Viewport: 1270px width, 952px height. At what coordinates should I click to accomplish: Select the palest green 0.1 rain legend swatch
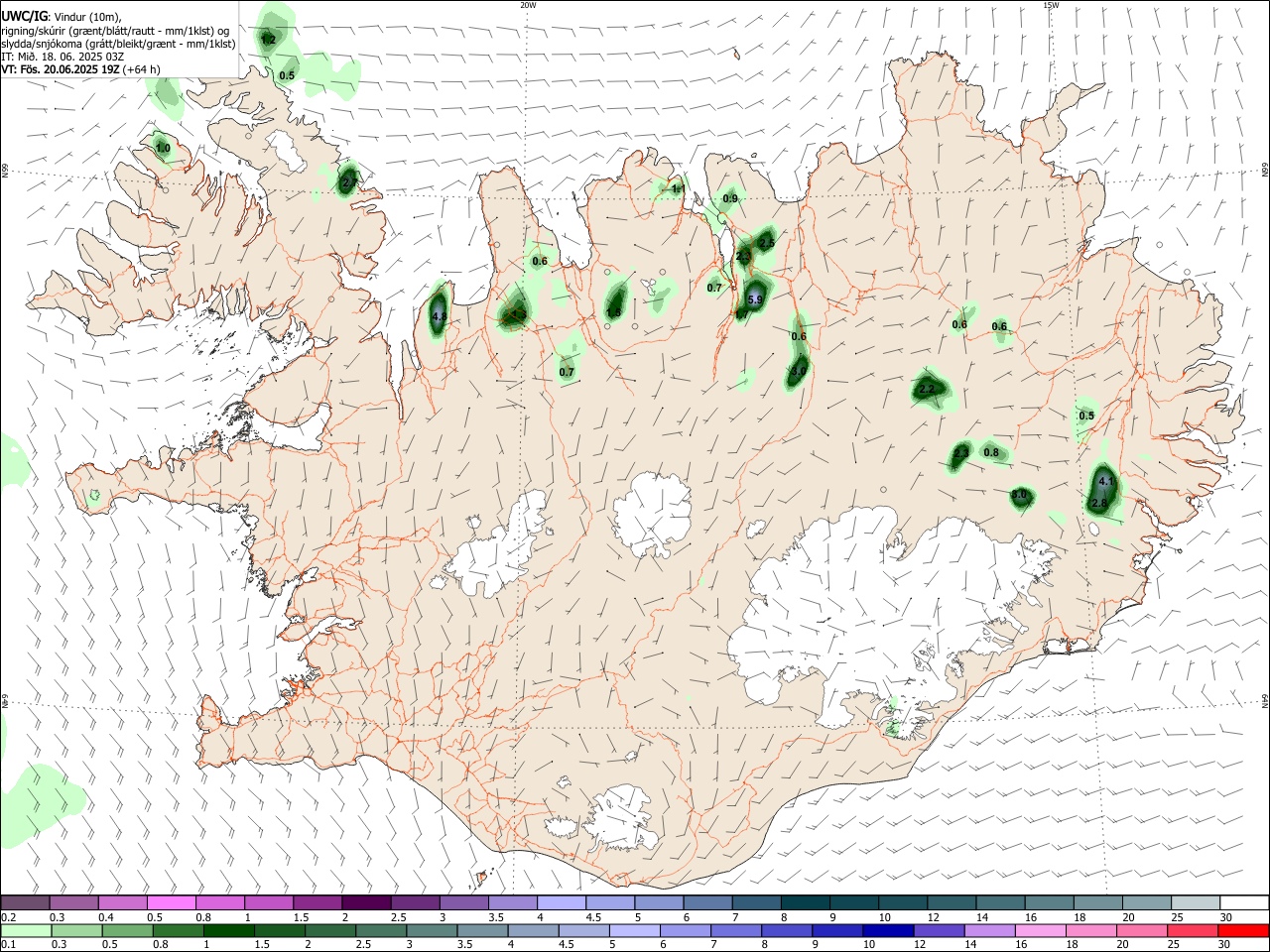(x=27, y=930)
